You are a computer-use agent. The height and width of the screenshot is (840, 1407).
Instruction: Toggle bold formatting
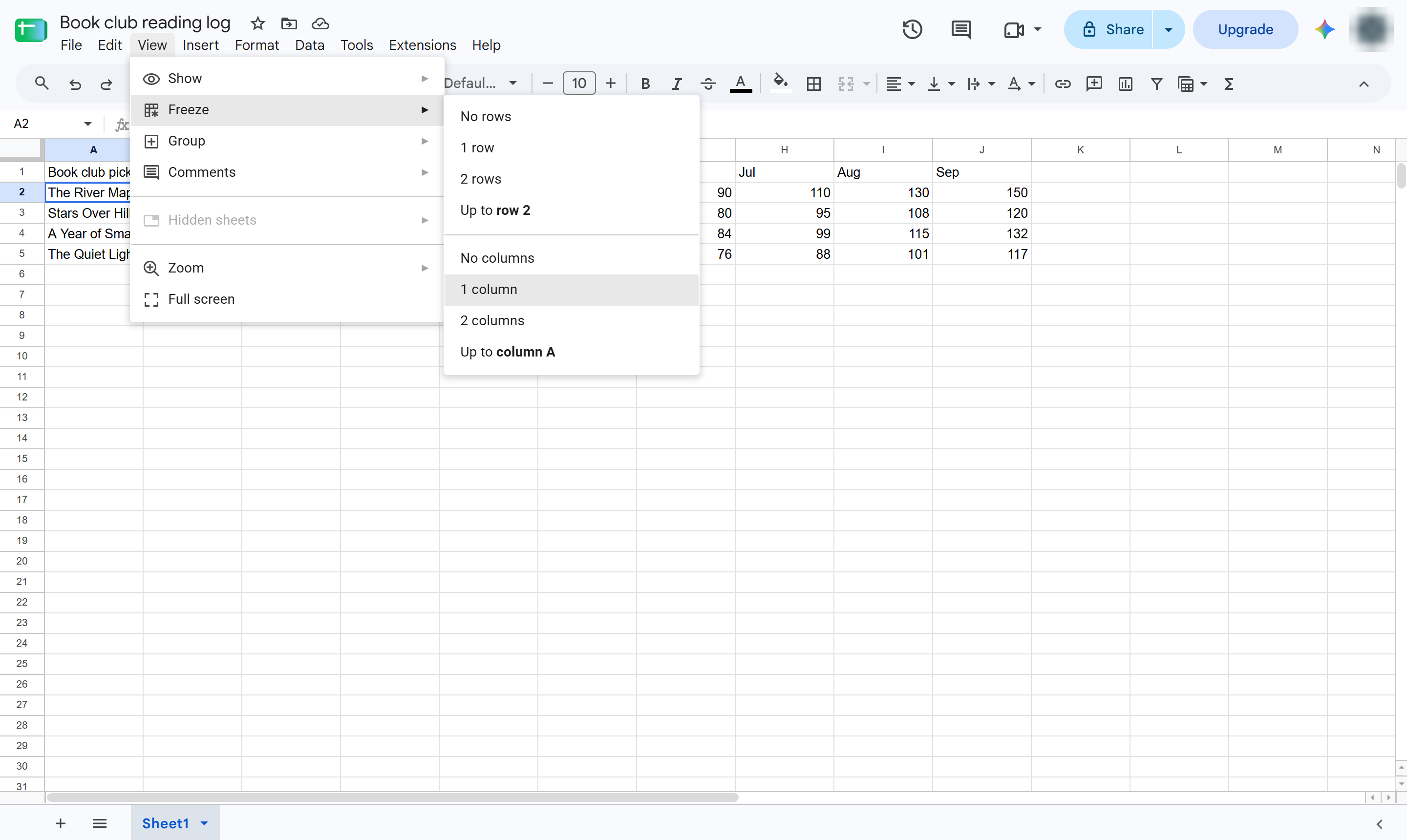(x=645, y=84)
